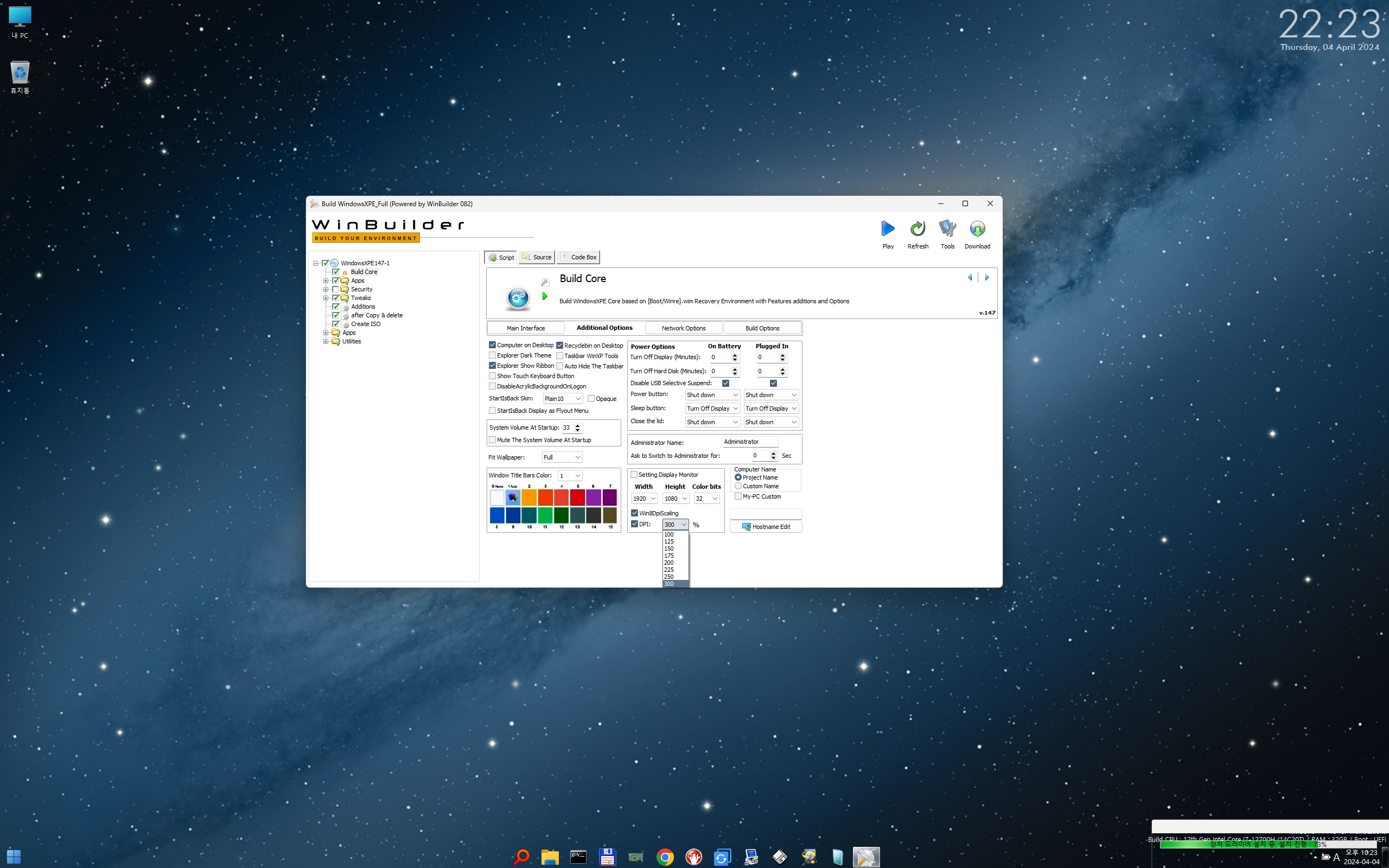Click the Build Core gear logo image
The height and width of the screenshot is (868, 1389).
point(518,298)
